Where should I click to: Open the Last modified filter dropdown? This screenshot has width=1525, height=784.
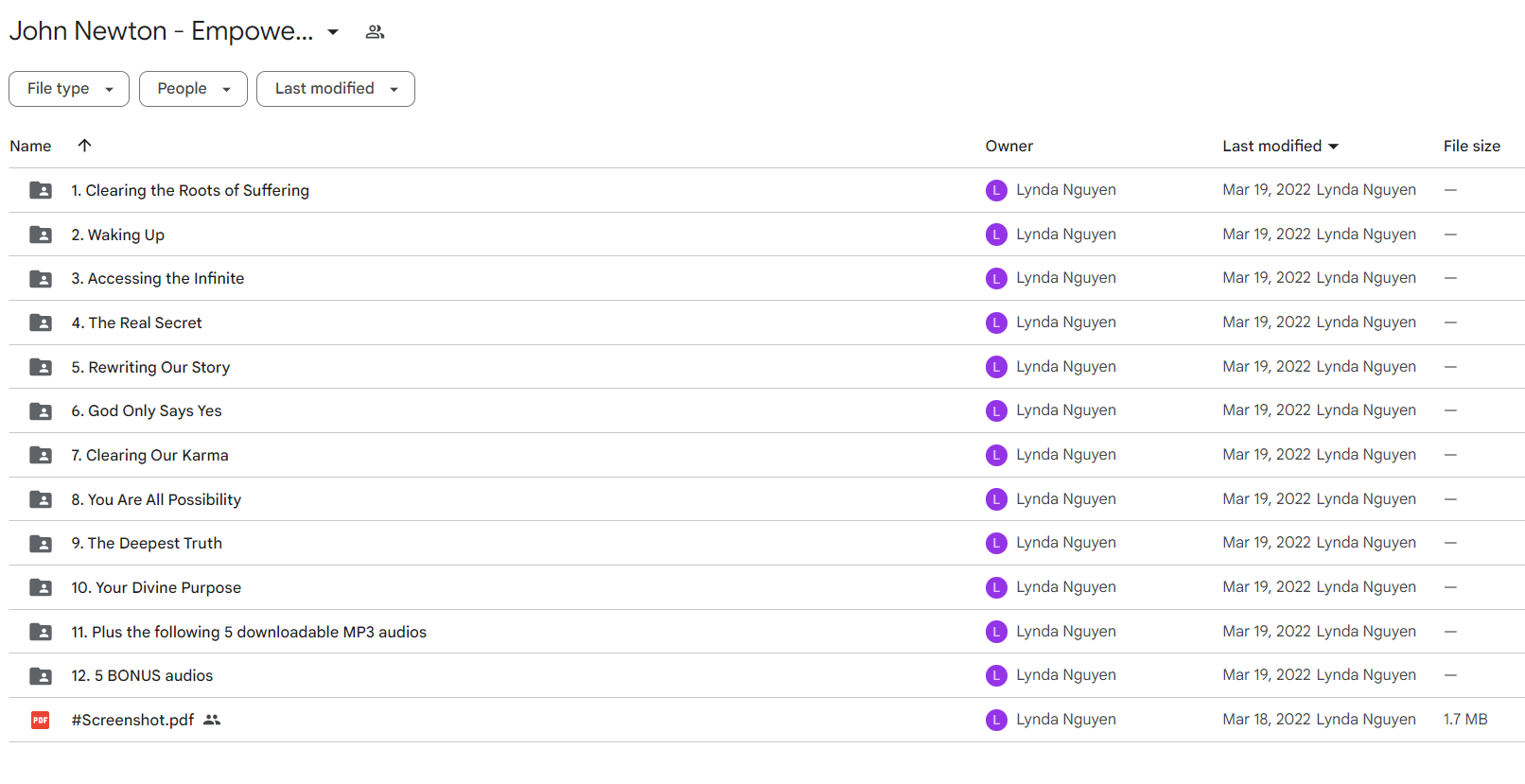(x=336, y=89)
